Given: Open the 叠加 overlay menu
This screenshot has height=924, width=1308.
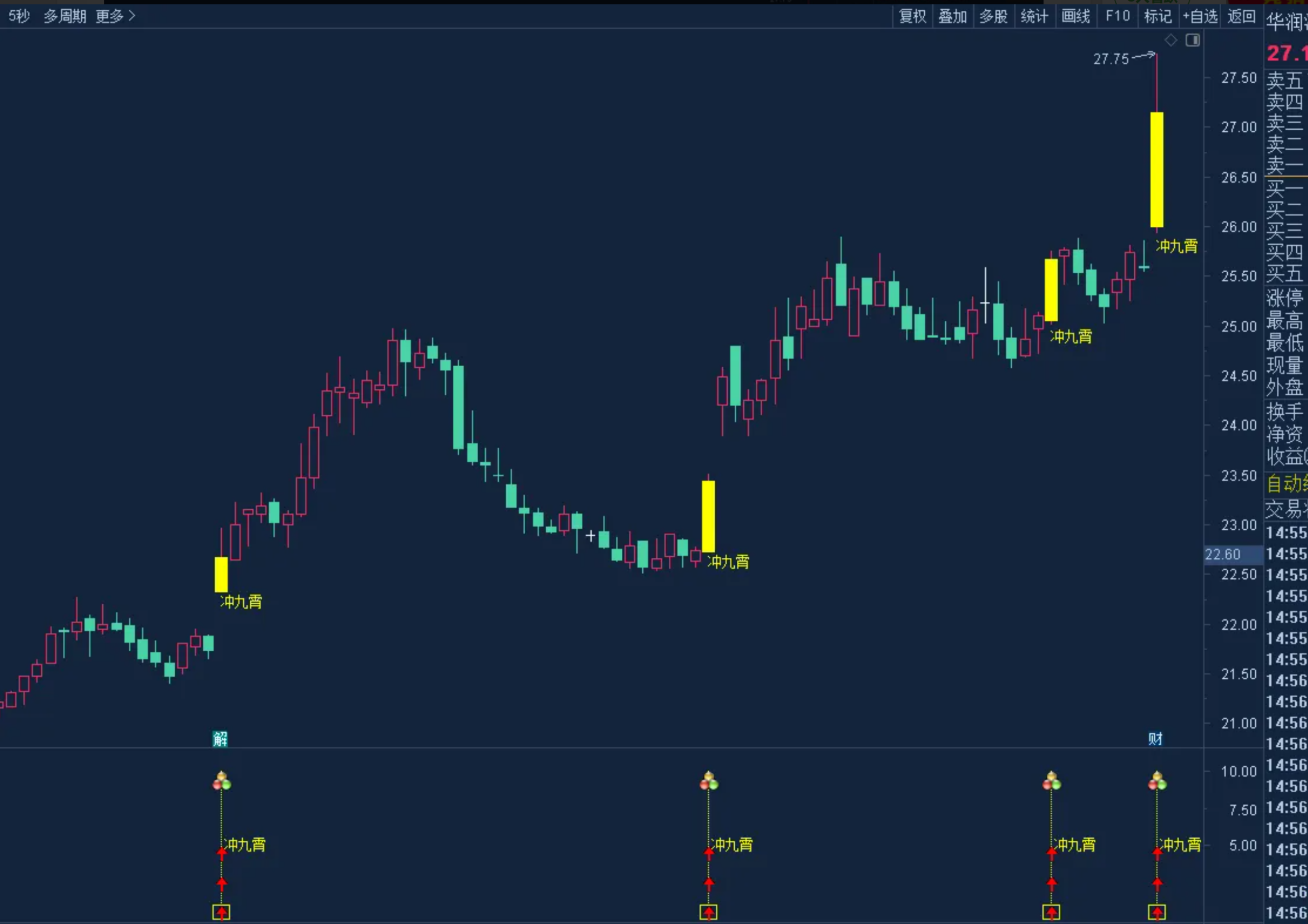Looking at the screenshot, I should (952, 16).
